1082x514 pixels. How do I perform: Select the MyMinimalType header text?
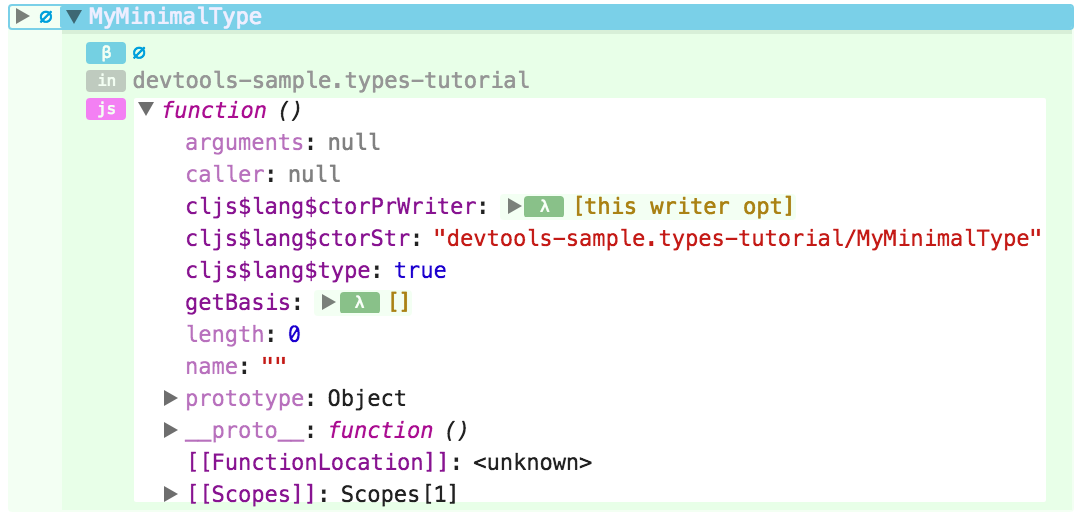click(175, 17)
